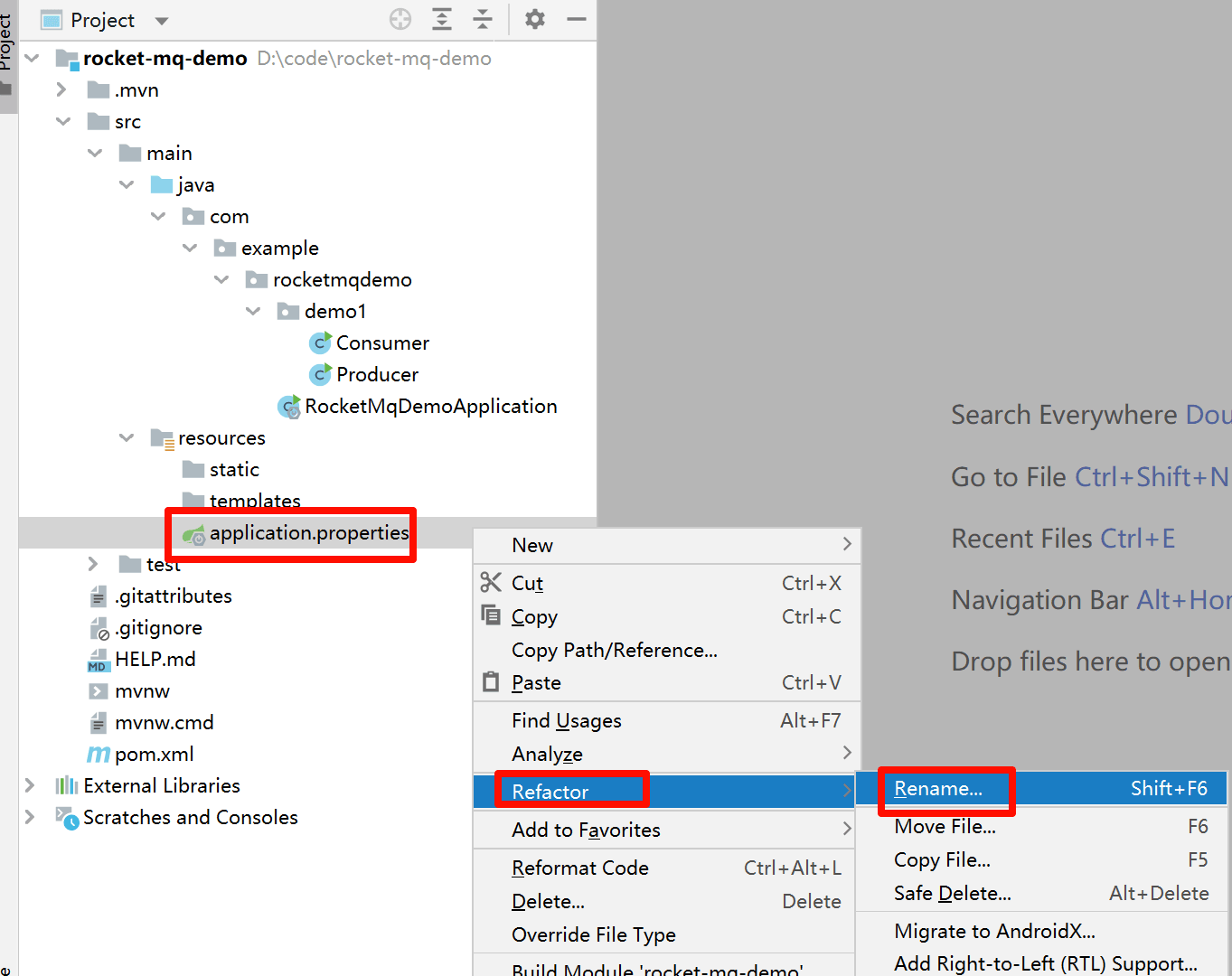Click the HELP.md markdown icon

98,661
